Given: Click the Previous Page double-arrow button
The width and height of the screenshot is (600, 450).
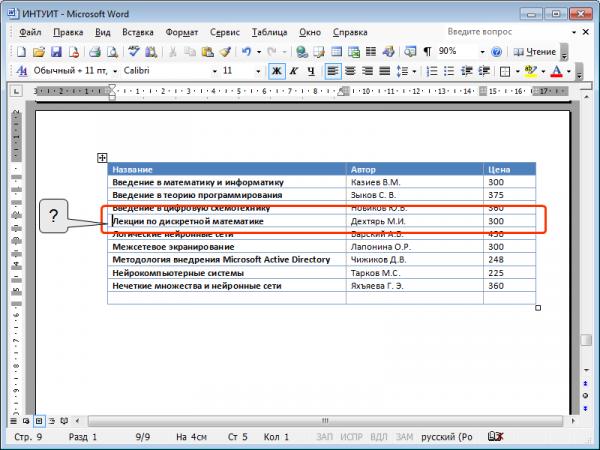Looking at the screenshot, I should [x=585, y=383].
